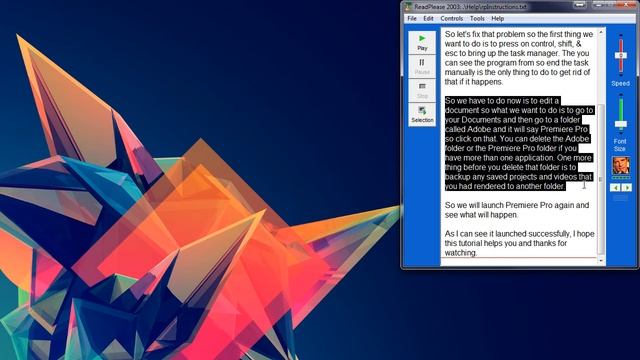Start reading with the Play button
This screenshot has height=360, width=640.
(x=422, y=42)
